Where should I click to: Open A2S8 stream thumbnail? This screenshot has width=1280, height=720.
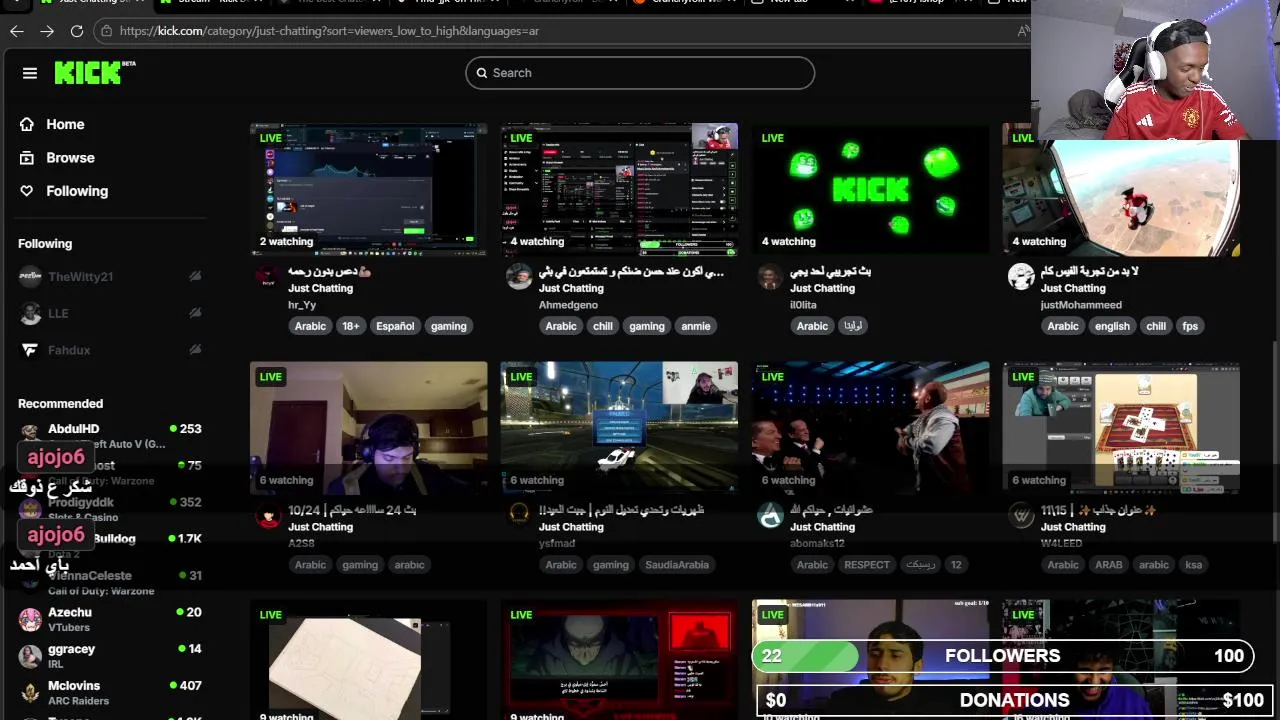coord(369,428)
